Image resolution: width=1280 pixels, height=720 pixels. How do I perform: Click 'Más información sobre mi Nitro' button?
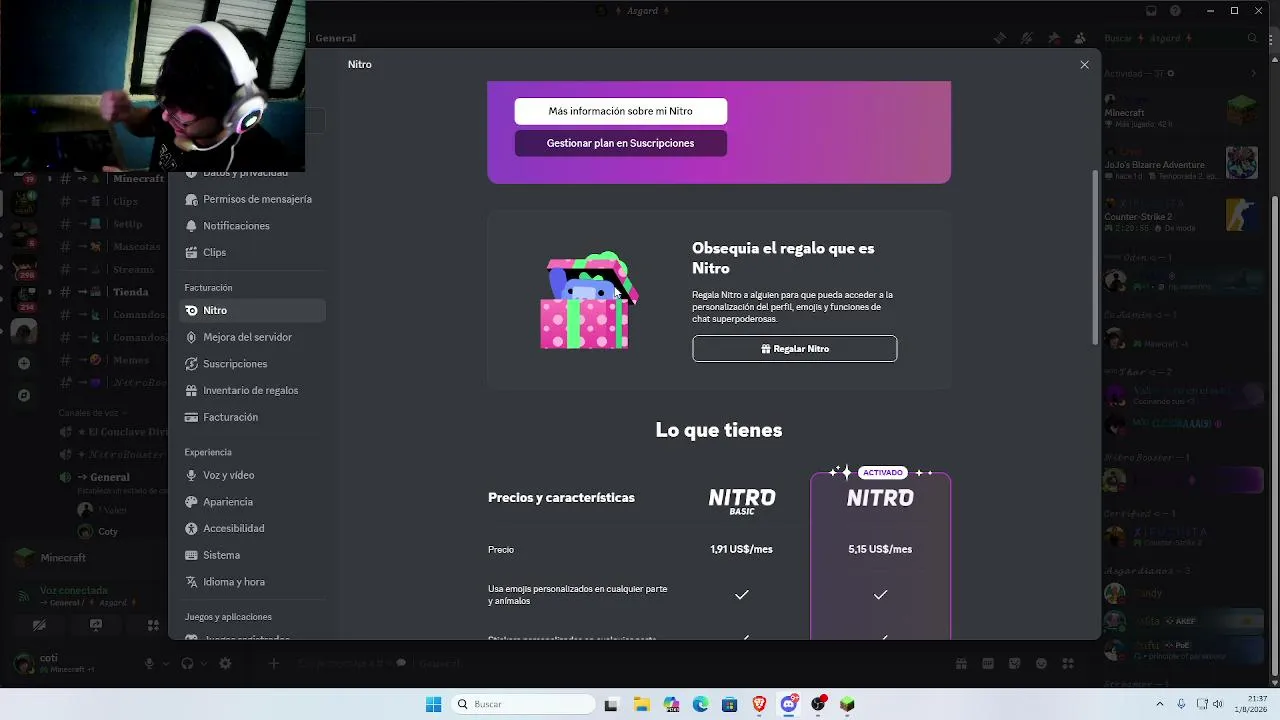(620, 111)
